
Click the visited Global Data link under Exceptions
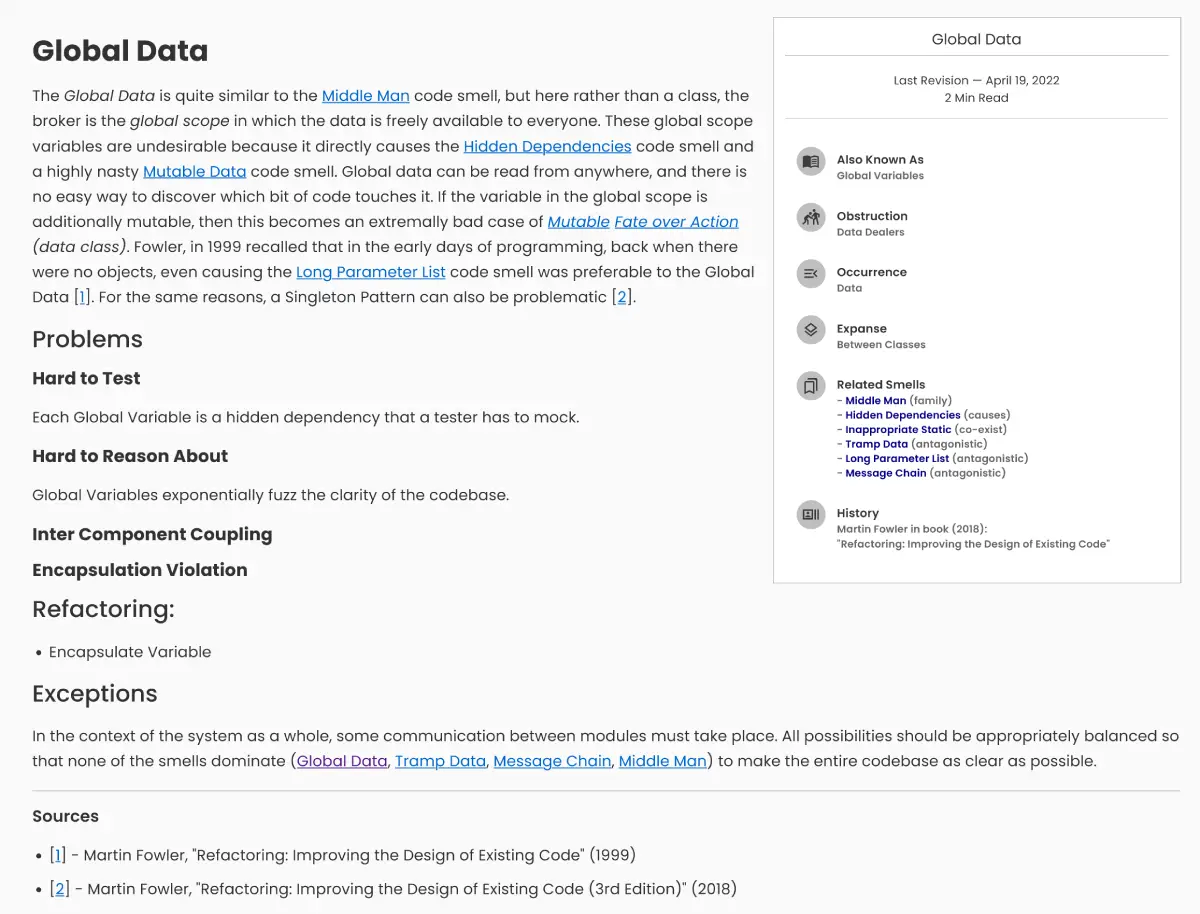click(342, 761)
